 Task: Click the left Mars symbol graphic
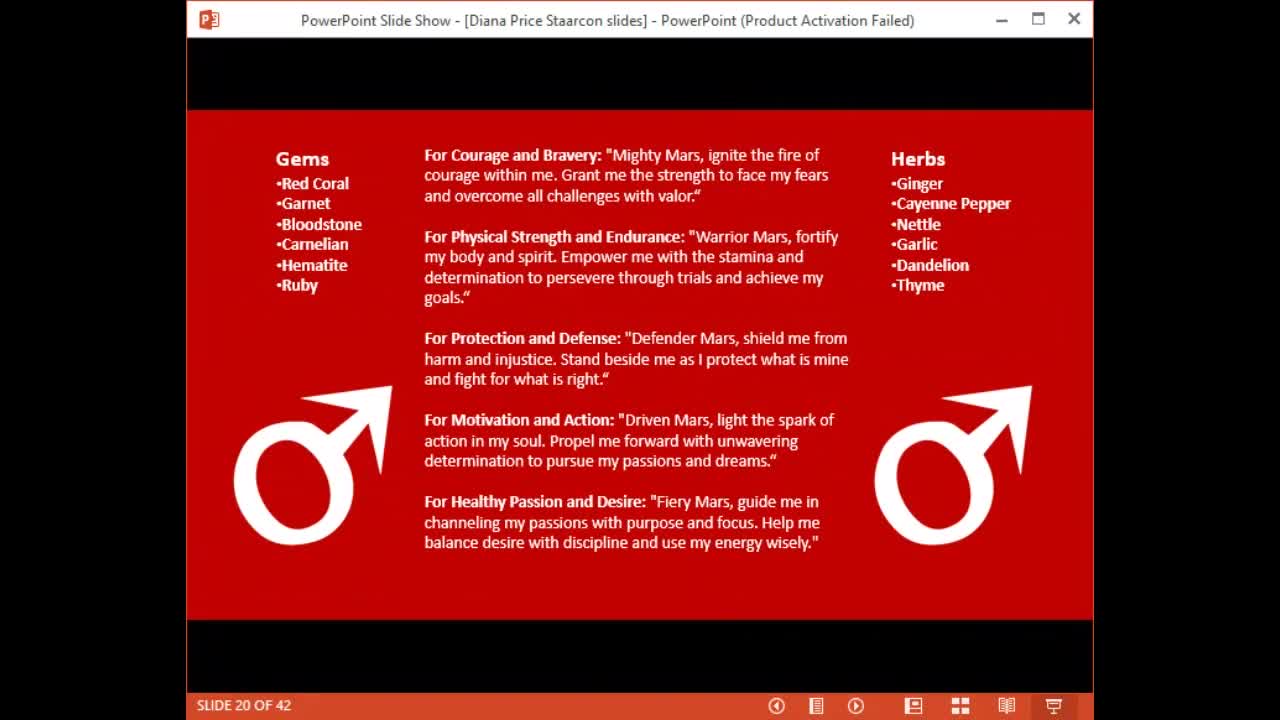pos(313,465)
